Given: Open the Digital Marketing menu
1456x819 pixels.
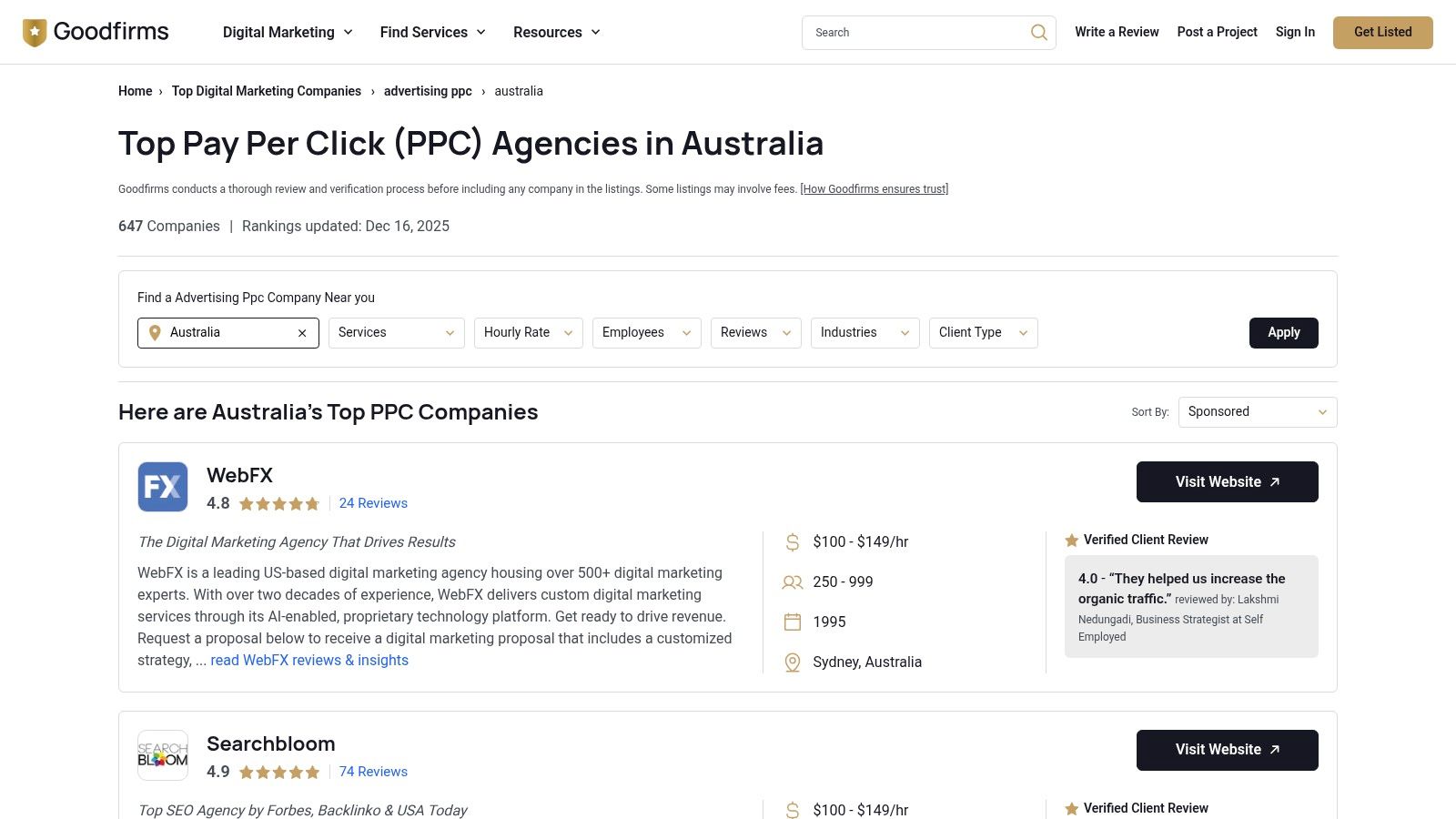Looking at the screenshot, I should click(288, 33).
